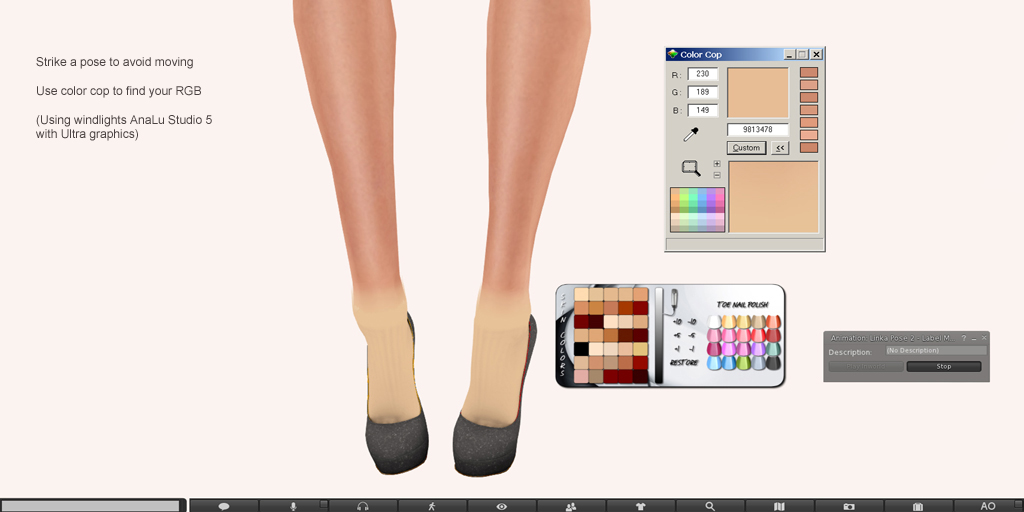Open appearance via the shirt icon
The width and height of the screenshot is (1024, 512).
[x=641, y=506]
